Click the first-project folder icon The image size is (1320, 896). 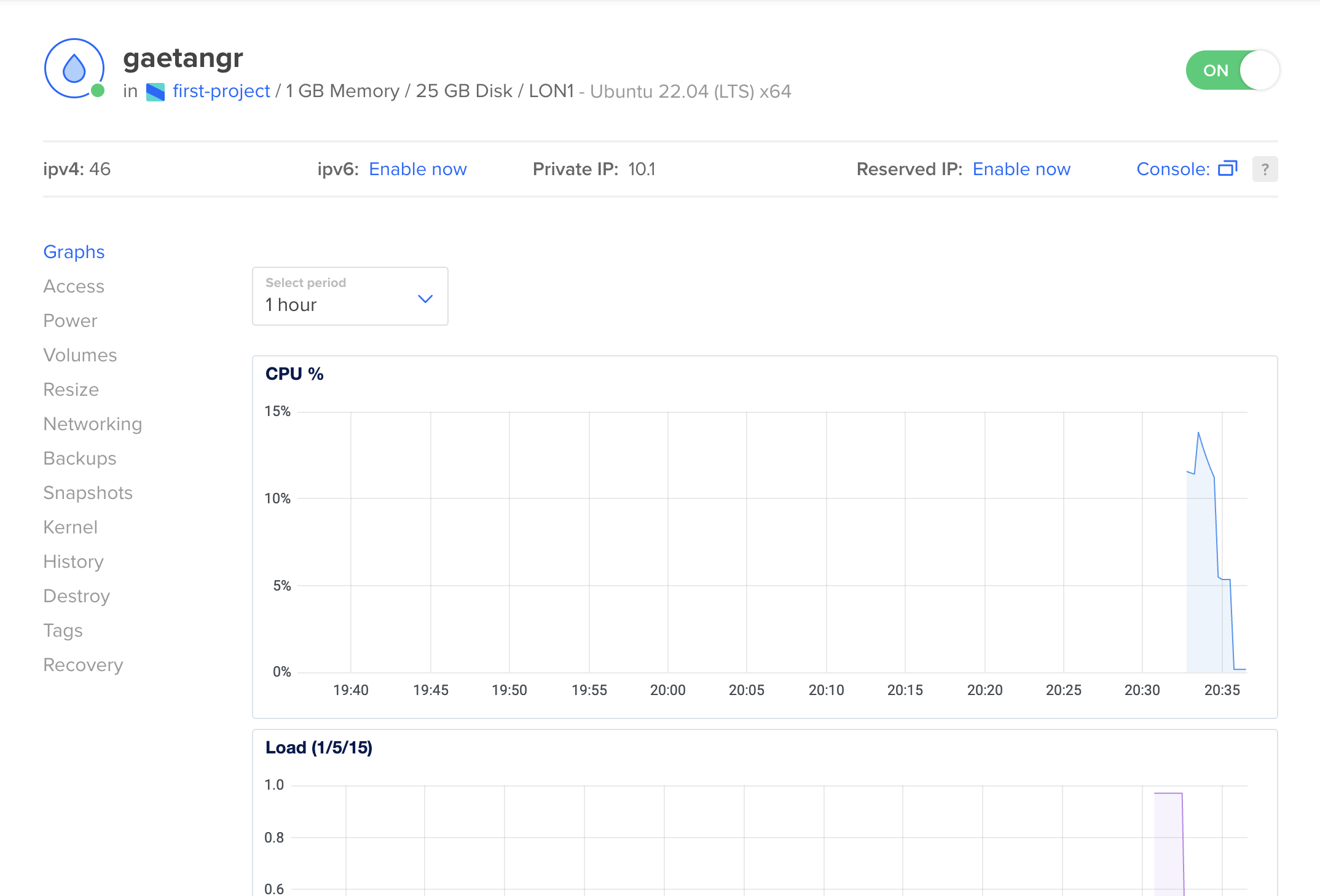pos(155,92)
